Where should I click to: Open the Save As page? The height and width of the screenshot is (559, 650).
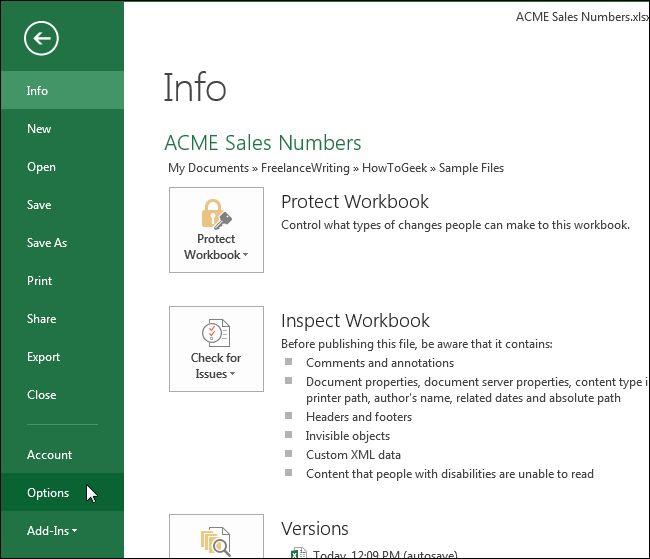point(47,243)
